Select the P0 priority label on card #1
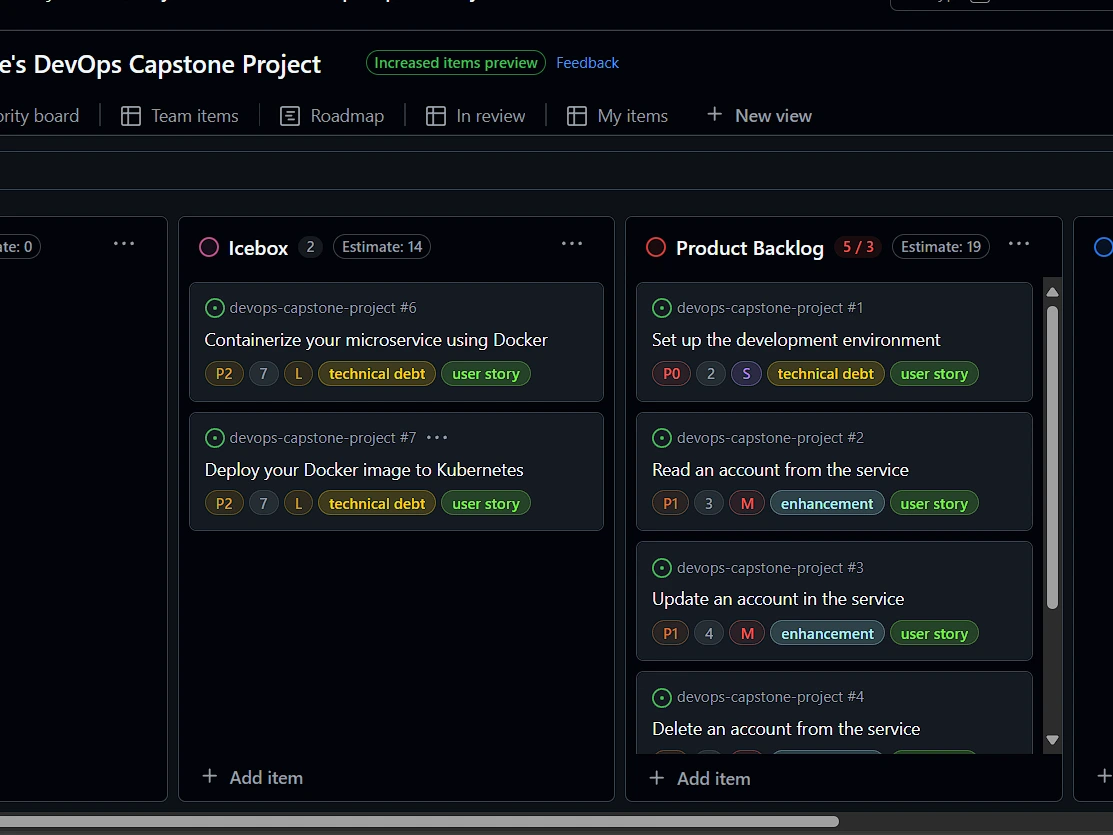 point(670,373)
